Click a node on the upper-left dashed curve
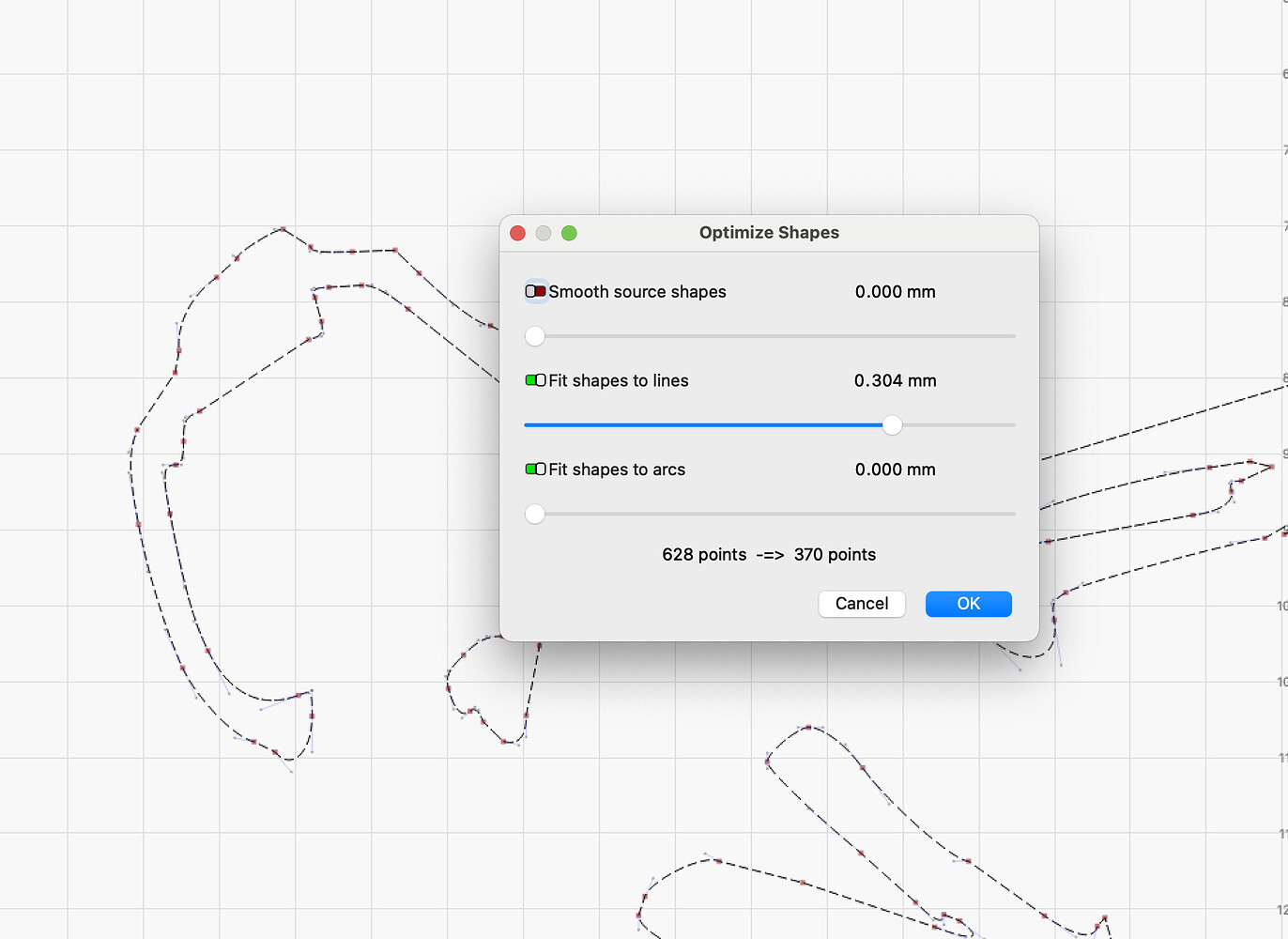 (283, 228)
